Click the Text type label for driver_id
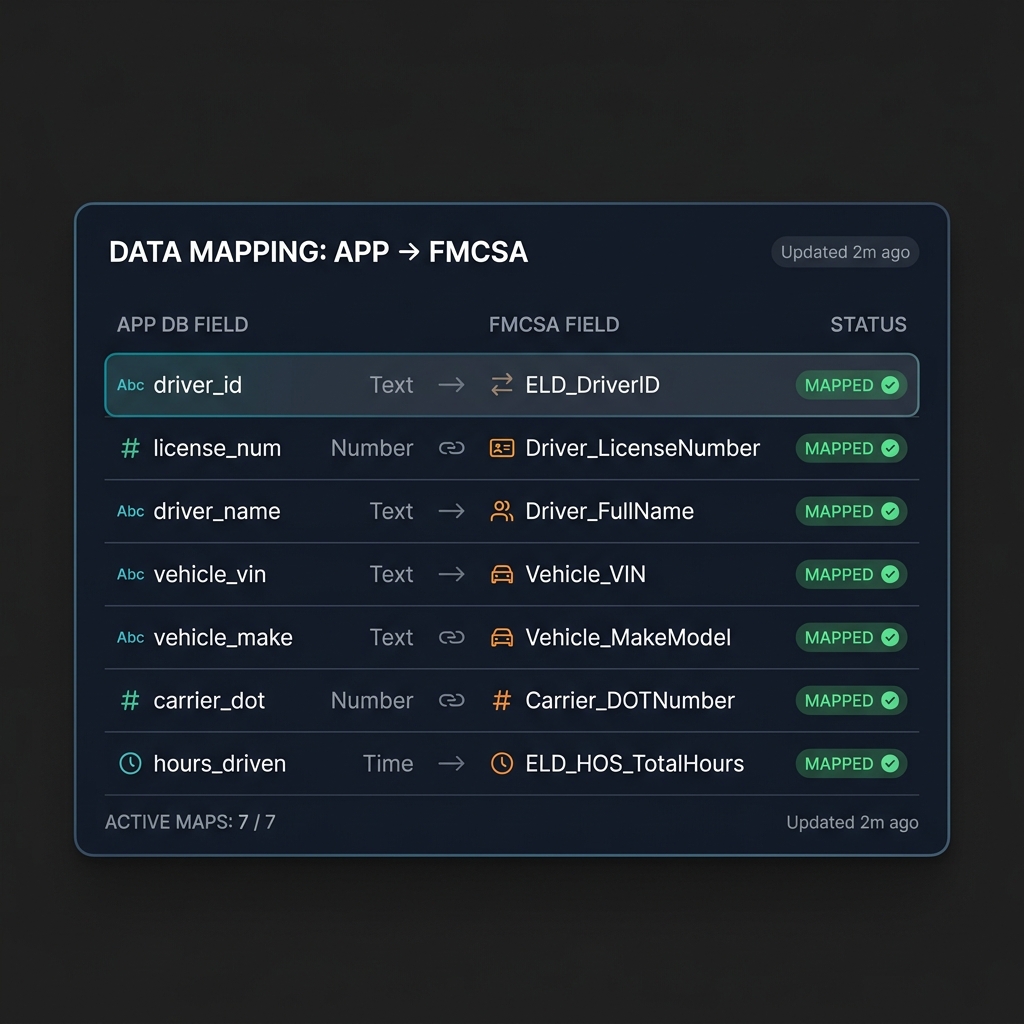This screenshot has height=1024, width=1024. tap(391, 385)
